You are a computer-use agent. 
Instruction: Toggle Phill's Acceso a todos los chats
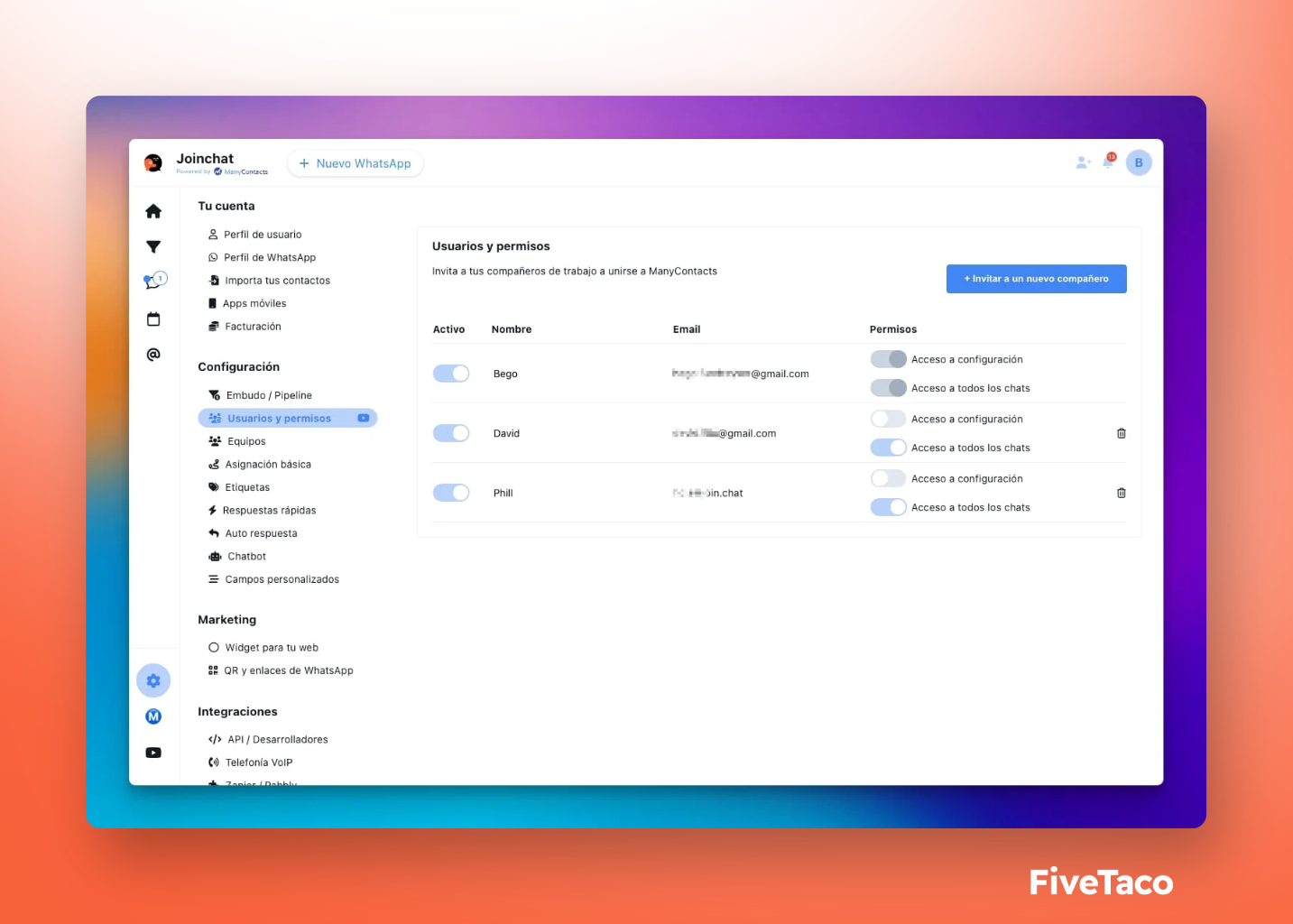click(x=888, y=507)
